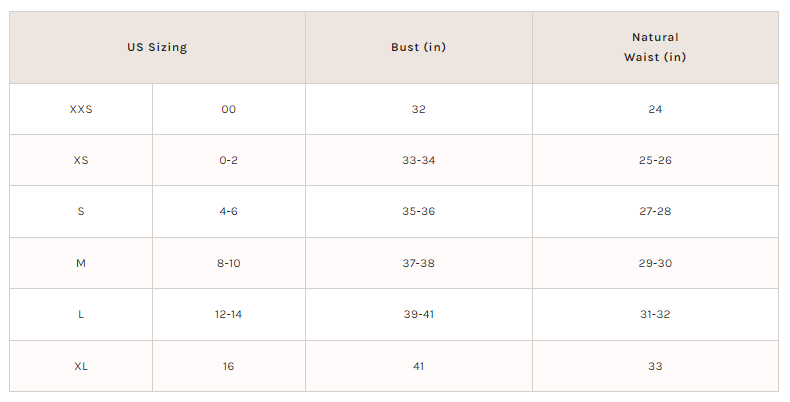Click the waist value 33
This screenshot has height=402, width=790.
tap(655, 366)
